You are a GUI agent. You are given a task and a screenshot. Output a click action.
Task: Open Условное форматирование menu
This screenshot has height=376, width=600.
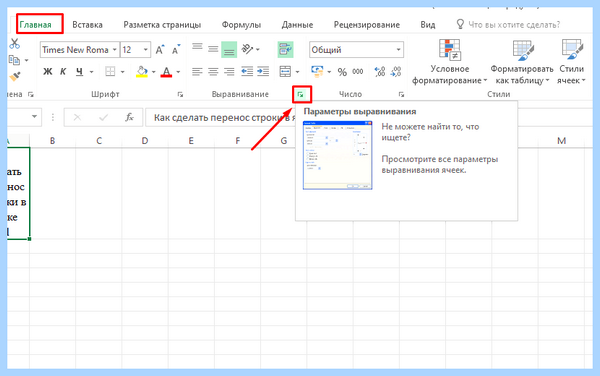click(x=450, y=62)
